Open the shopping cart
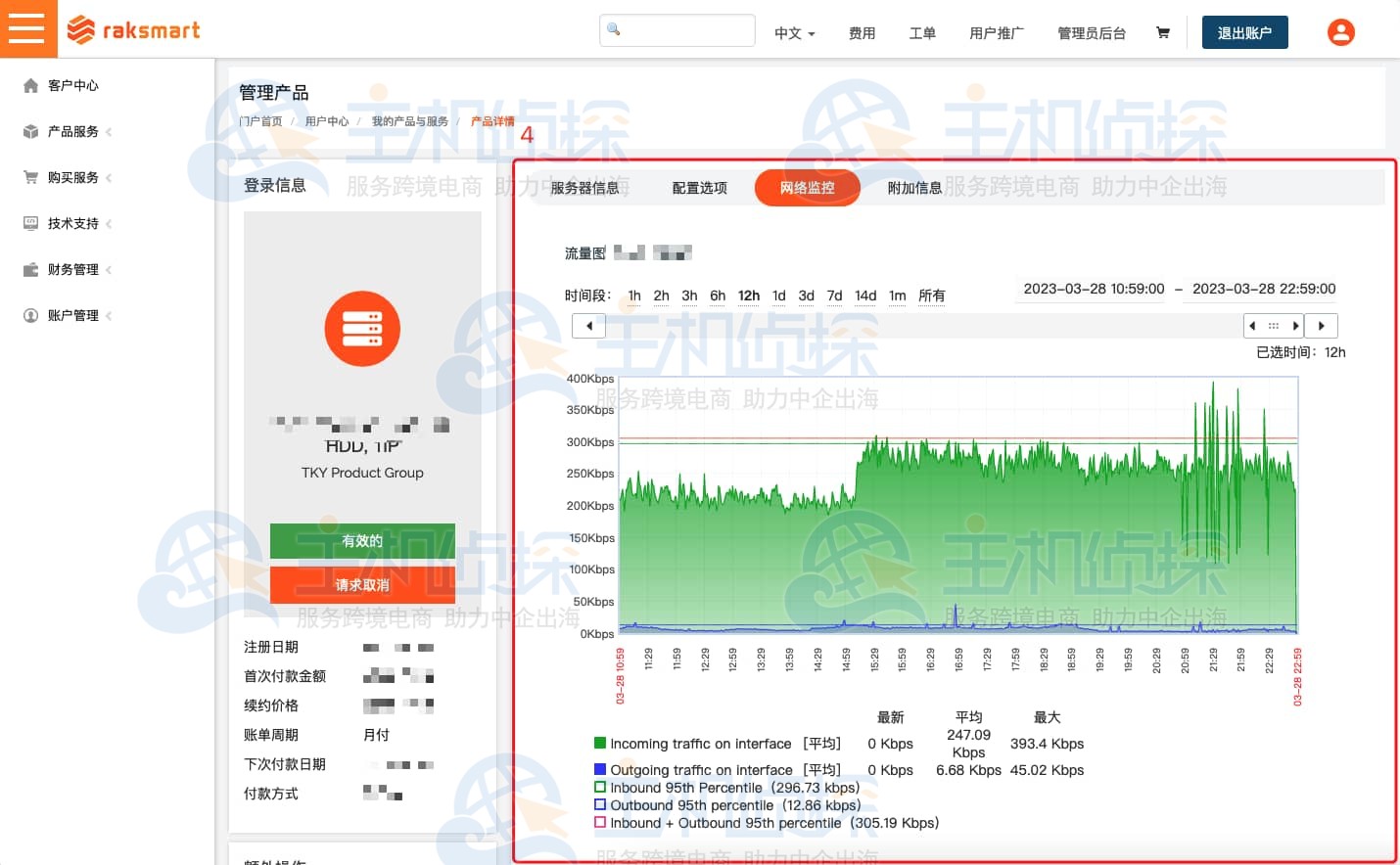Image resolution: width=1400 pixels, height=865 pixels. pos(1162,31)
